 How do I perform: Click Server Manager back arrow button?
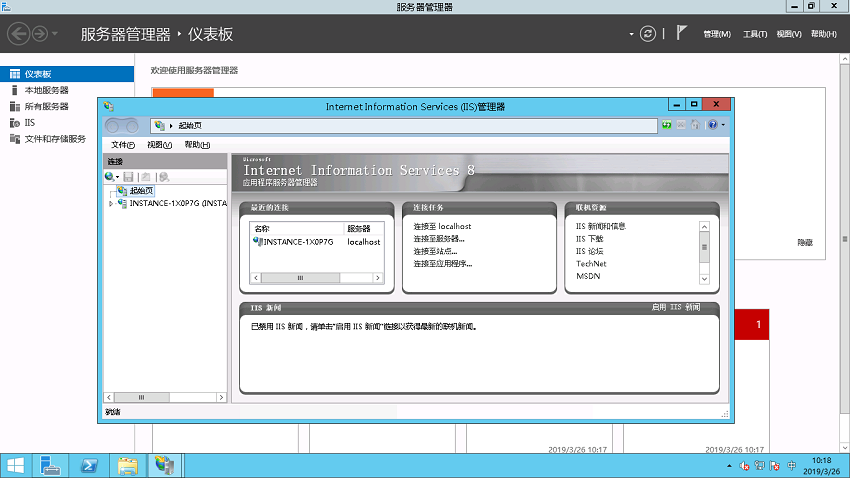pos(18,34)
